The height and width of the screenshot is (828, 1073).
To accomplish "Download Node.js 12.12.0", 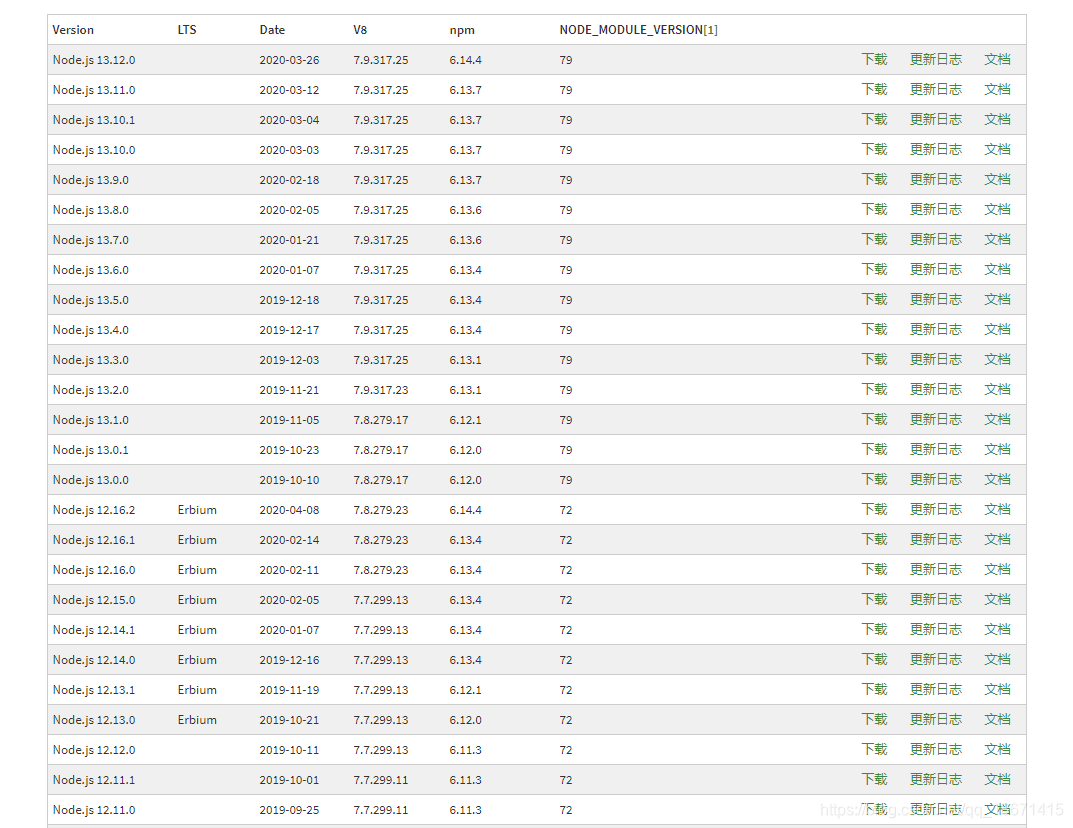I will pyautogui.click(x=874, y=749).
